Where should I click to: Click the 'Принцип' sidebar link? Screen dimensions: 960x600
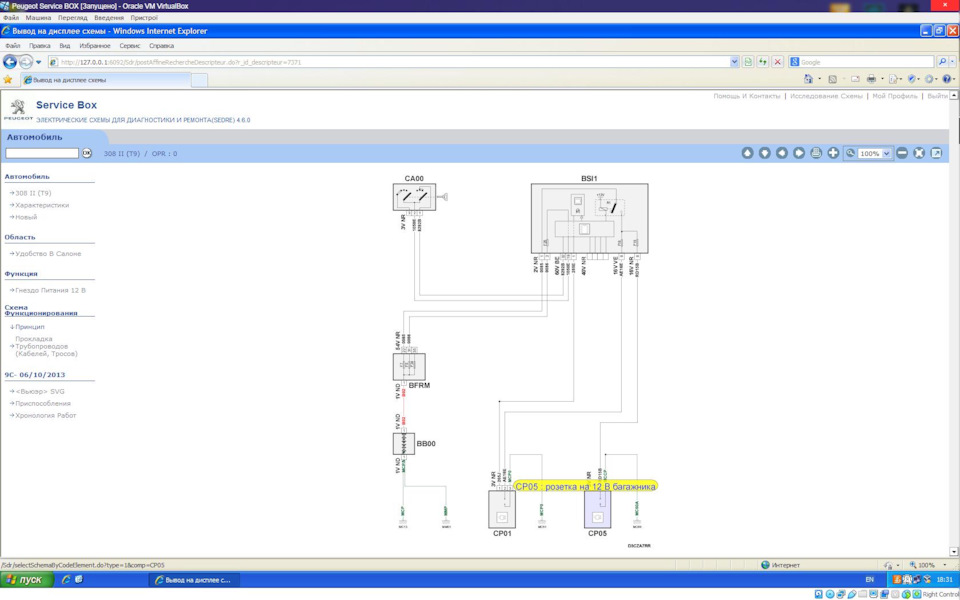tap(30, 327)
